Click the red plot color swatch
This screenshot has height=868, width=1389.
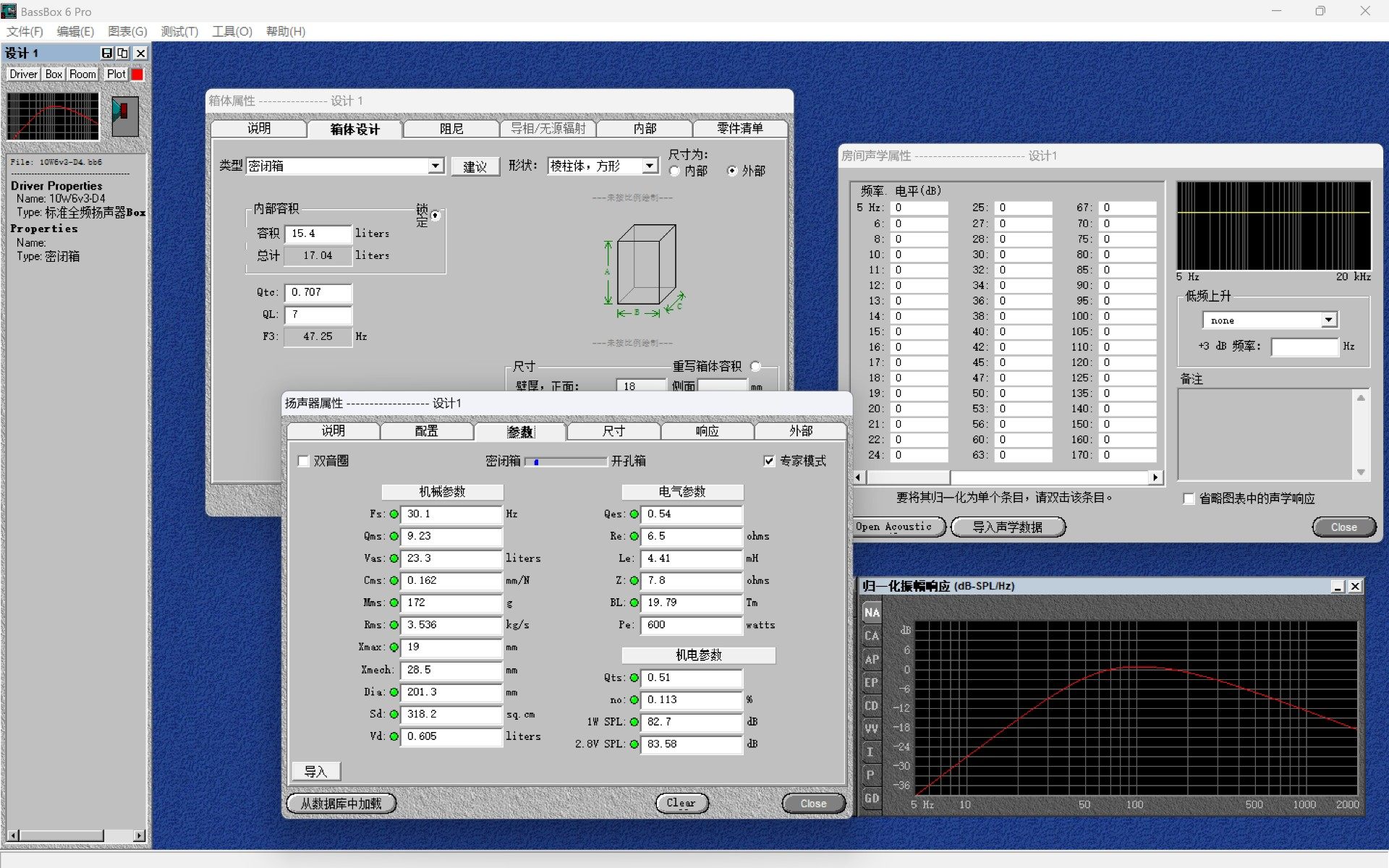(137, 74)
